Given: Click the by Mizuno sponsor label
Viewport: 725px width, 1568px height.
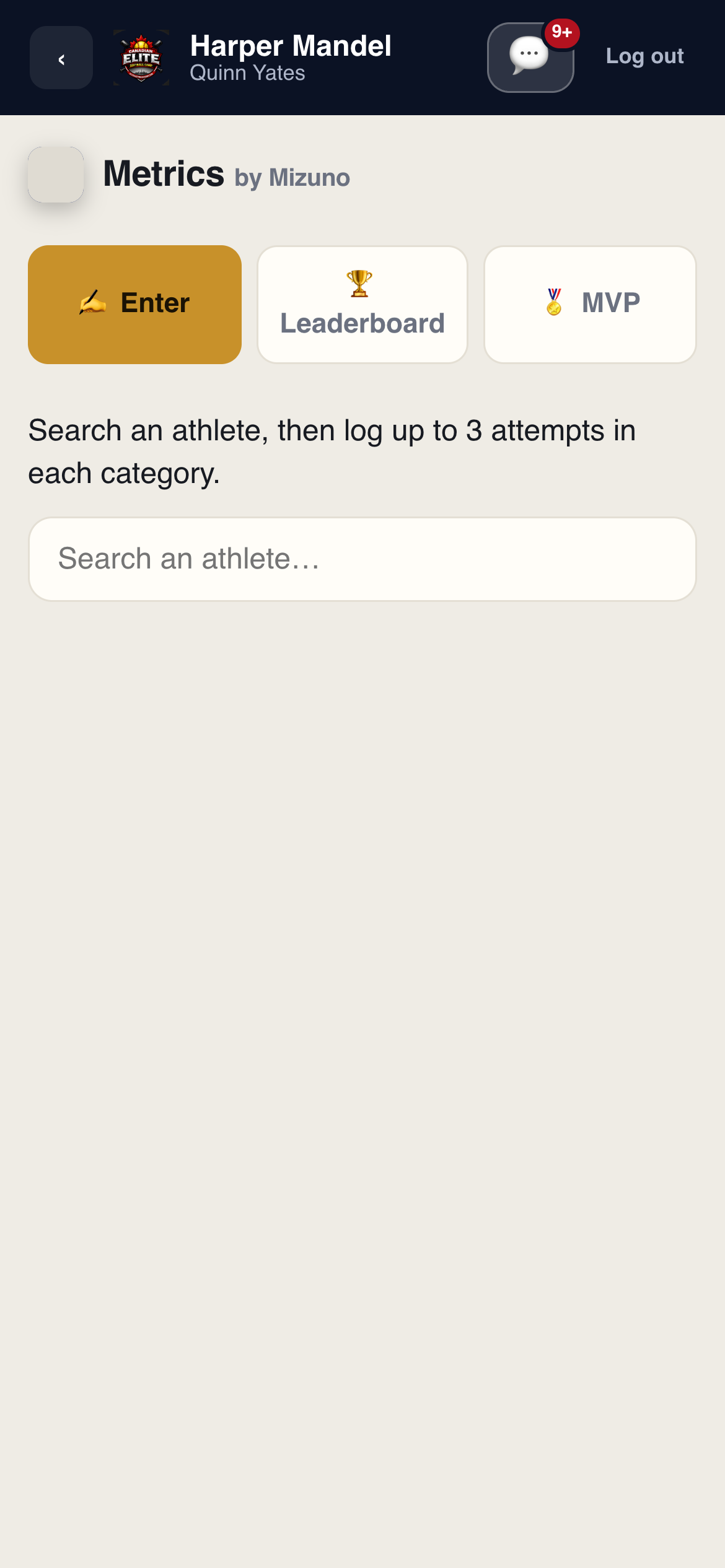Looking at the screenshot, I should click(292, 178).
